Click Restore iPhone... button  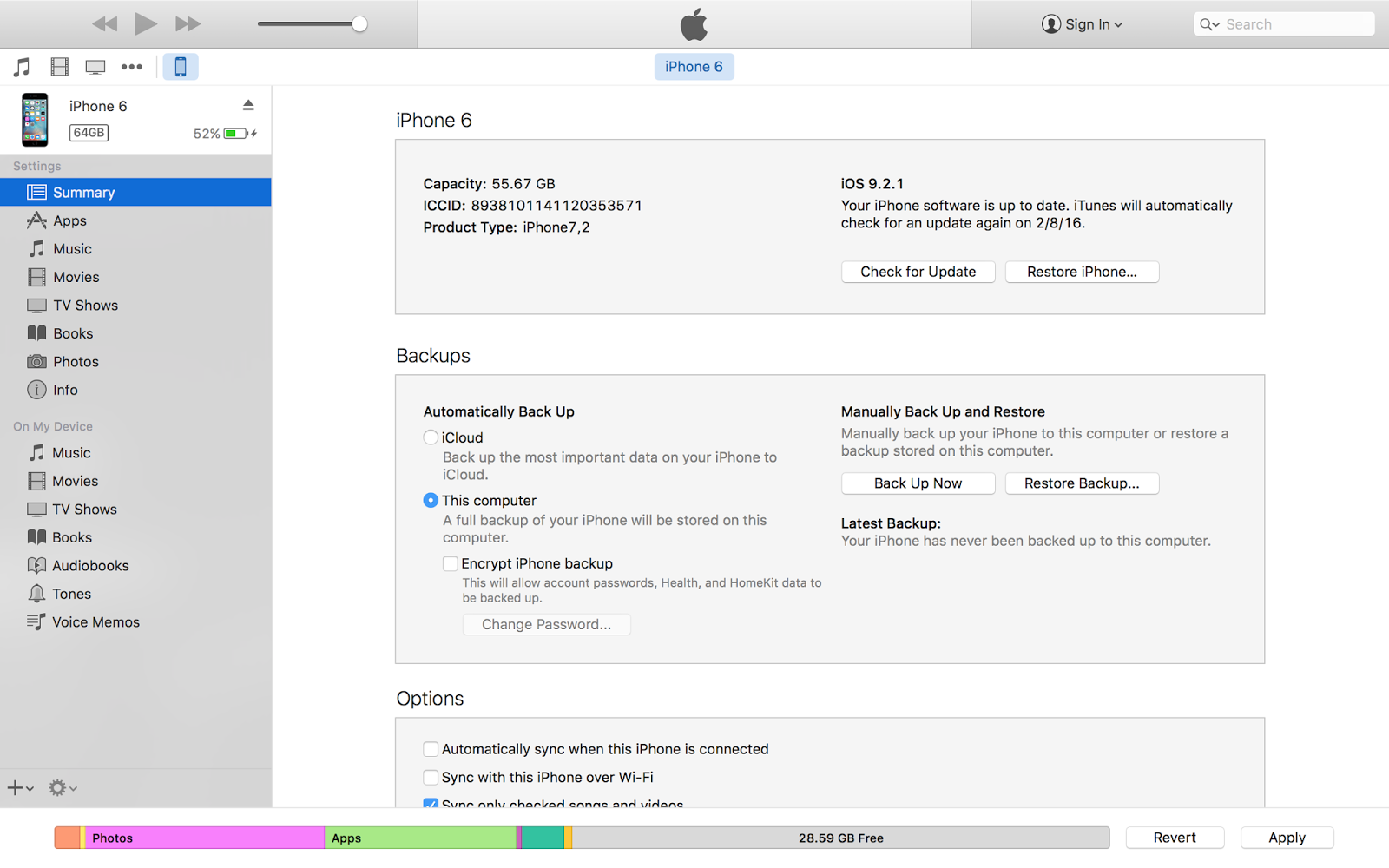(x=1082, y=272)
